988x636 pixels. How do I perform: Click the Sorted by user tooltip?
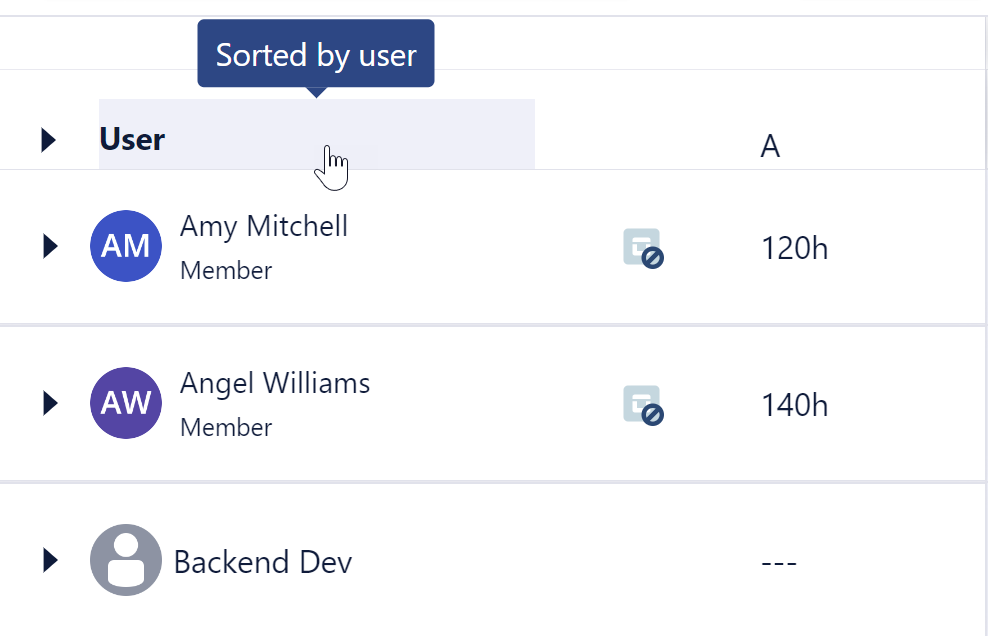coord(316,54)
